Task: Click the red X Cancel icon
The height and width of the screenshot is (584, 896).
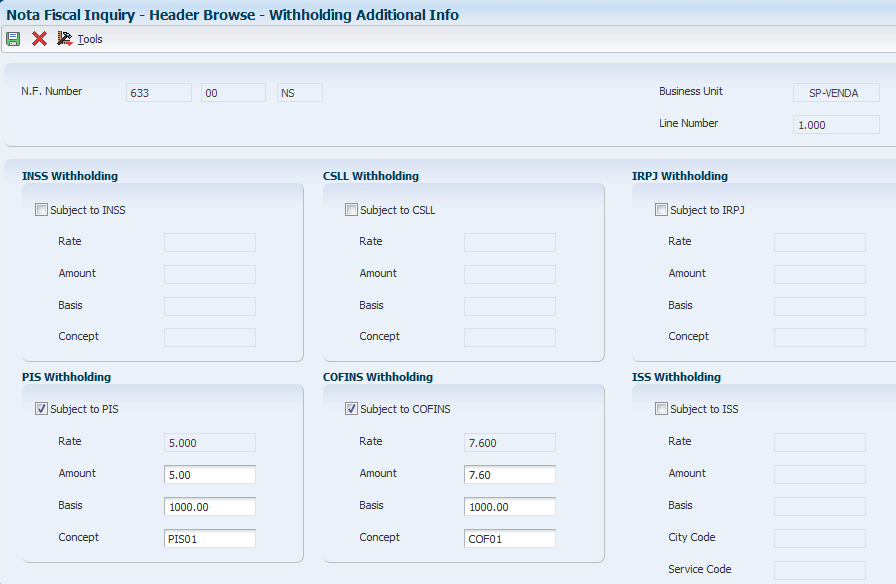Action: 39,39
